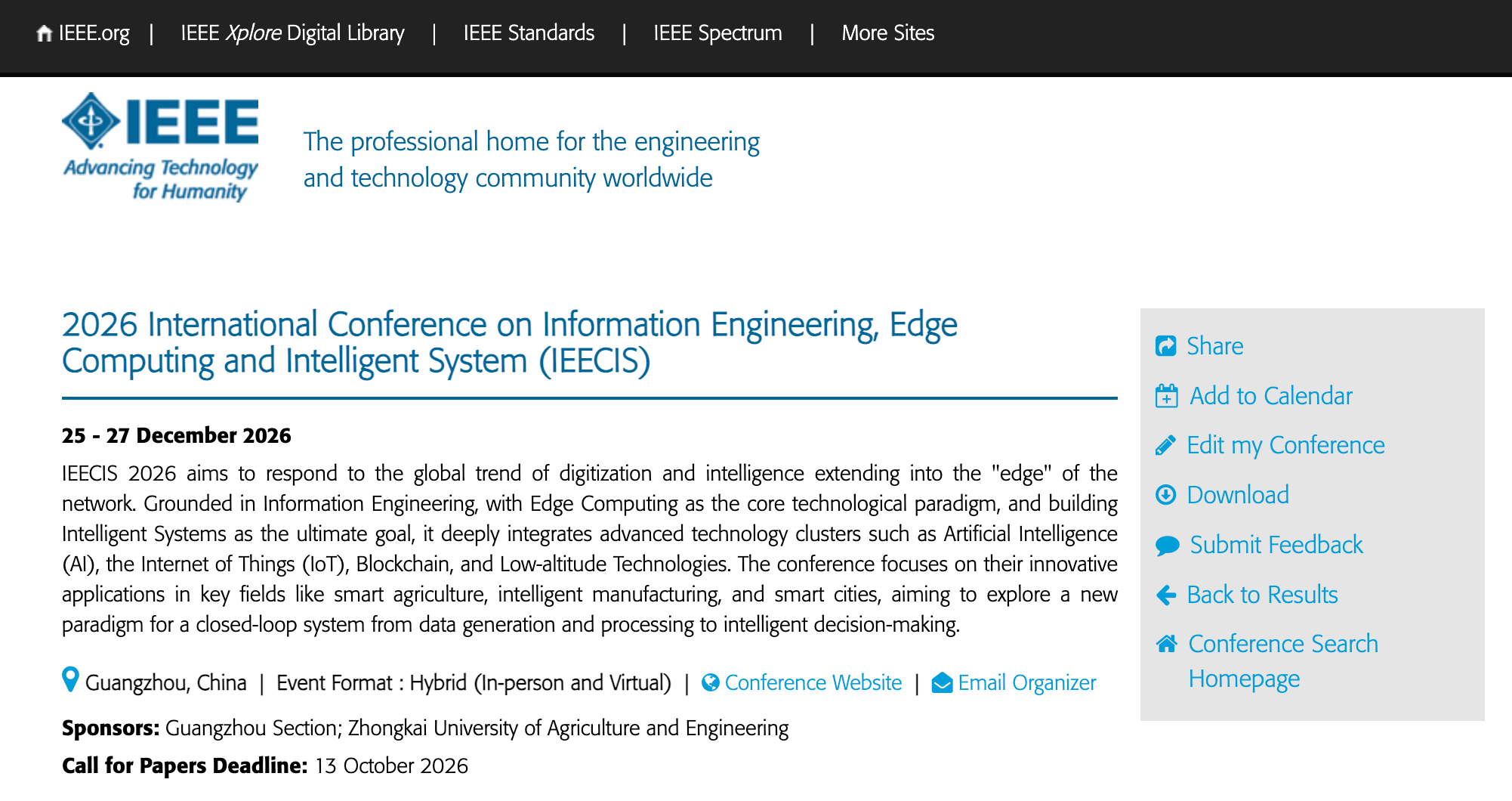The height and width of the screenshot is (801, 1512).
Task: Click the Submit Feedback speech bubble icon
Action: point(1168,546)
